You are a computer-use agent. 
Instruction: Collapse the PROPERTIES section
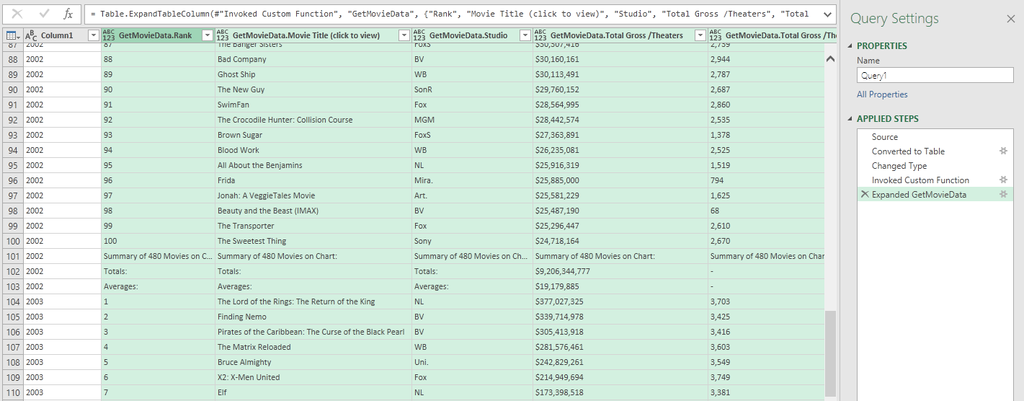(850, 46)
